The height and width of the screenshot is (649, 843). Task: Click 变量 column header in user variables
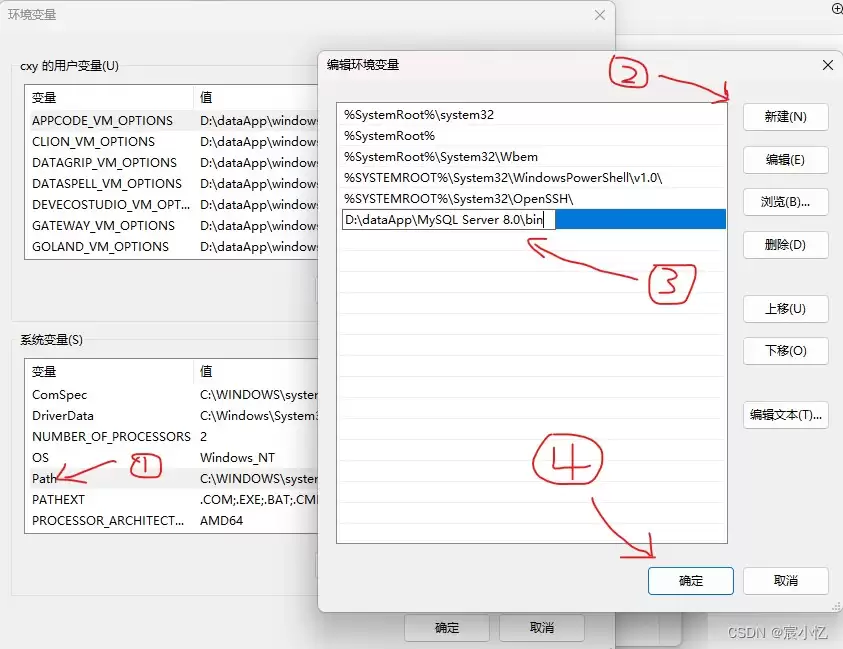click(x=109, y=98)
